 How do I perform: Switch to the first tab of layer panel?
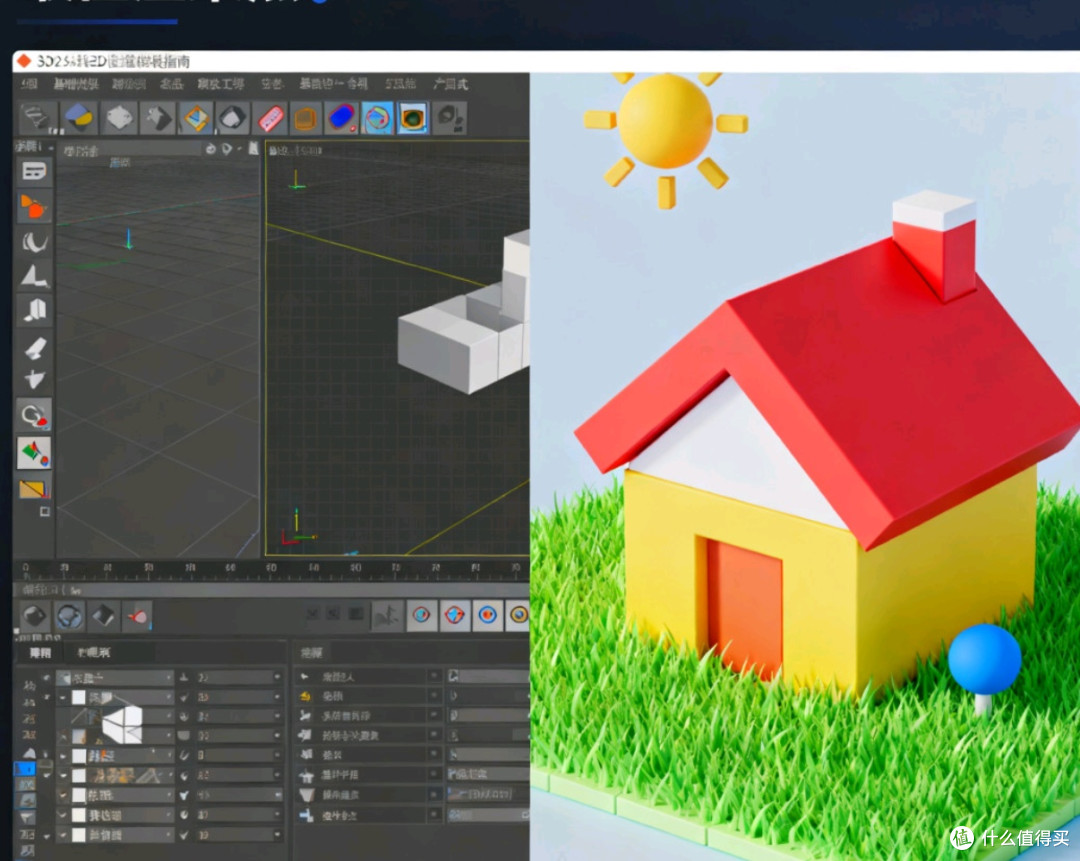coord(40,652)
